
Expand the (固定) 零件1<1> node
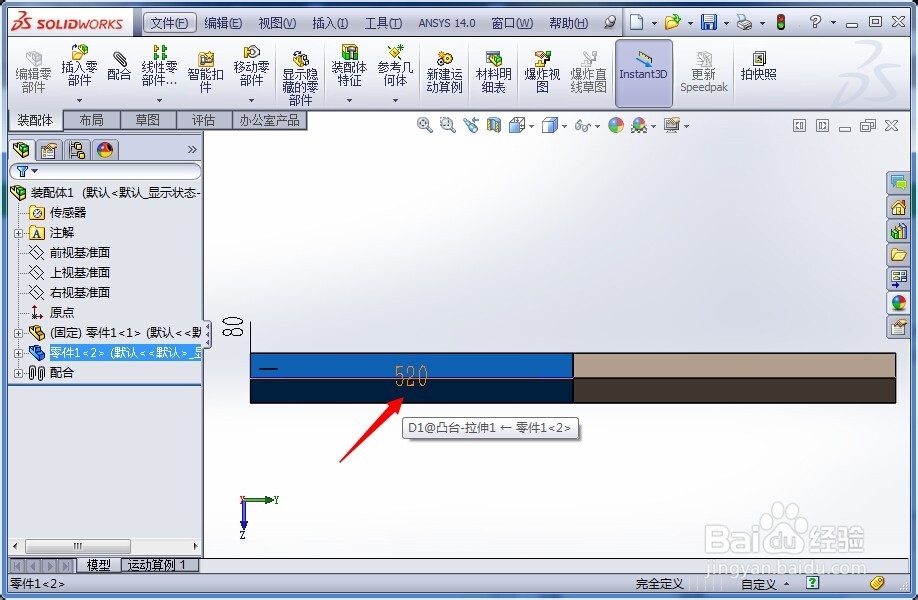18,333
